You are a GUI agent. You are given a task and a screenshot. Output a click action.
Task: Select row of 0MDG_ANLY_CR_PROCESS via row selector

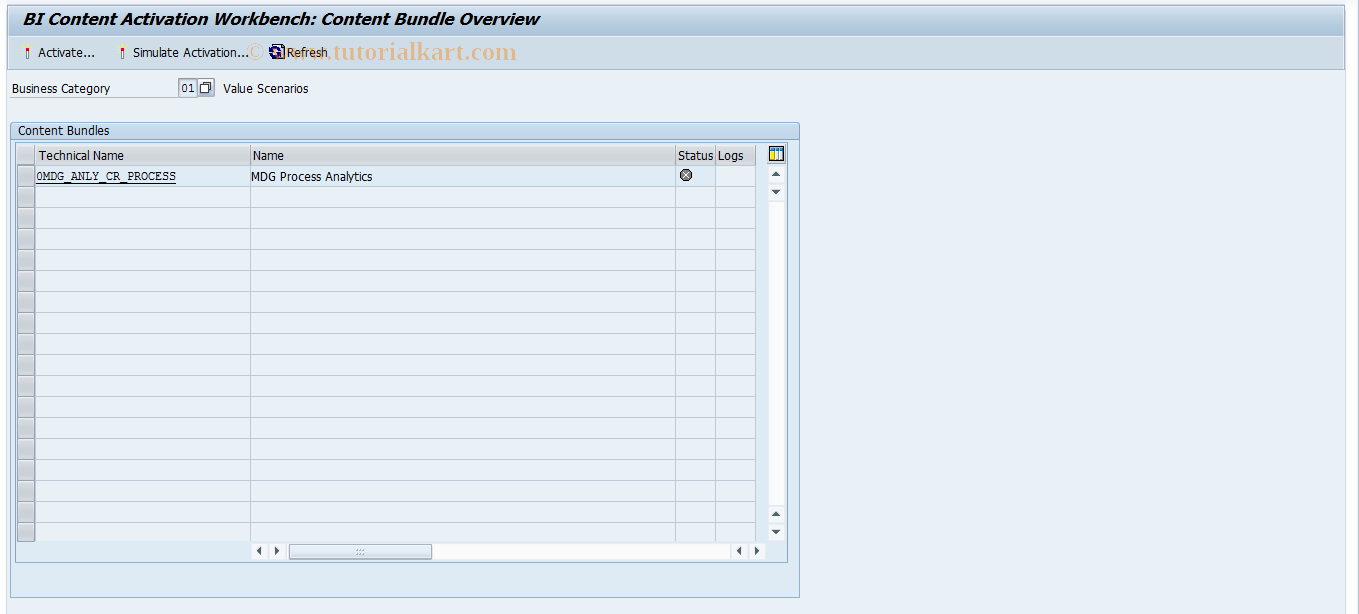click(26, 177)
